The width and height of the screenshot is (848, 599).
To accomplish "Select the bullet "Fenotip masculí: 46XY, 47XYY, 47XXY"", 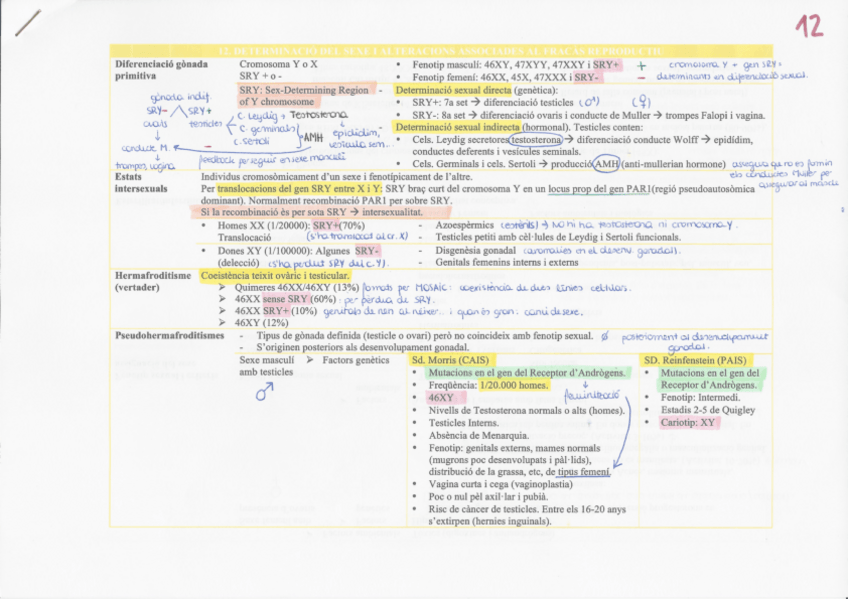I will coord(501,65).
